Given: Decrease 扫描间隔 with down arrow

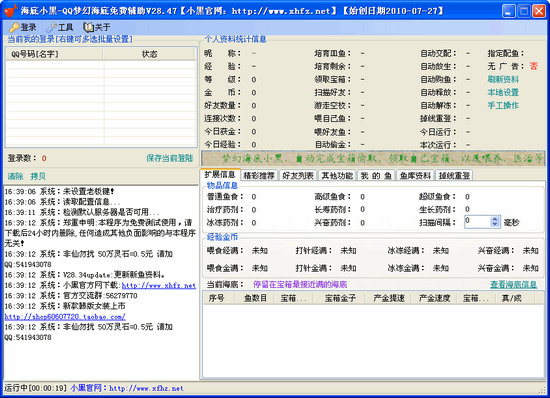Looking at the screenshot, I should click(495, 224).
